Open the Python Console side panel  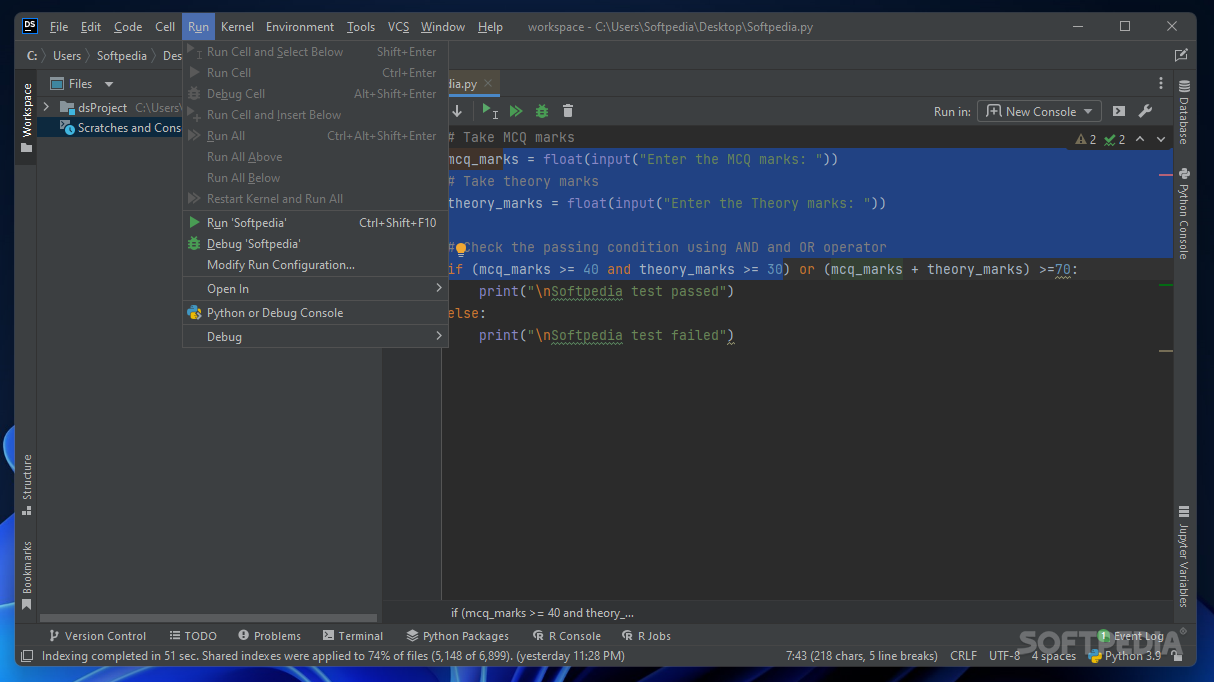pyautogui.click(x=1184, y=214)
